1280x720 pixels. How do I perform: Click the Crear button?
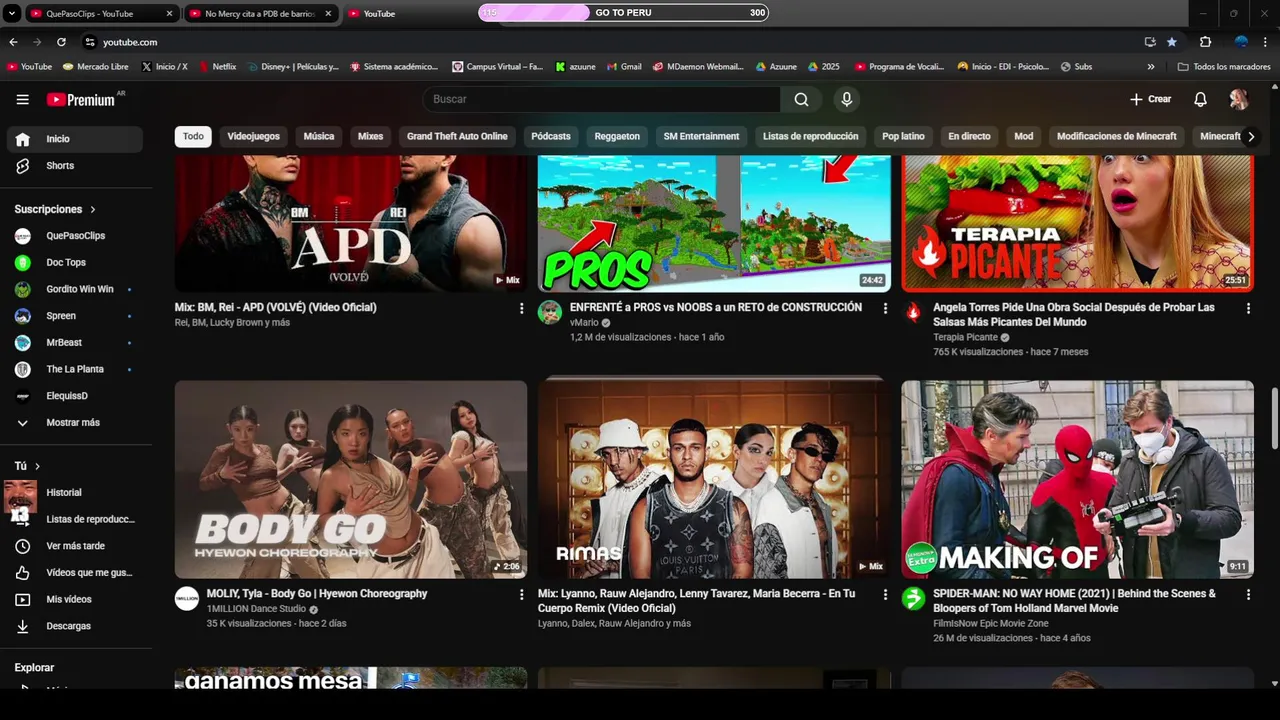tap(1150, 99)
